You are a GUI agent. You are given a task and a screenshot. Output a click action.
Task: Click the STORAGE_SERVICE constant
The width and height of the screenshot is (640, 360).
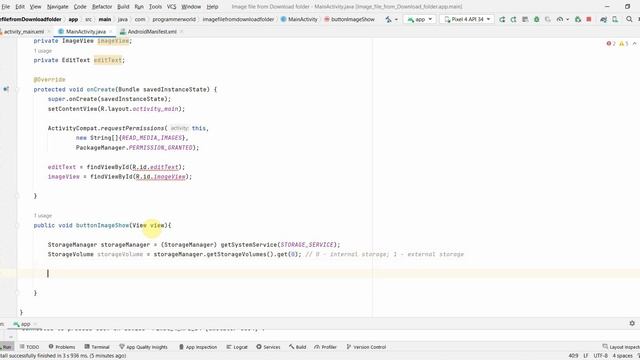click(x=307, y=244)
